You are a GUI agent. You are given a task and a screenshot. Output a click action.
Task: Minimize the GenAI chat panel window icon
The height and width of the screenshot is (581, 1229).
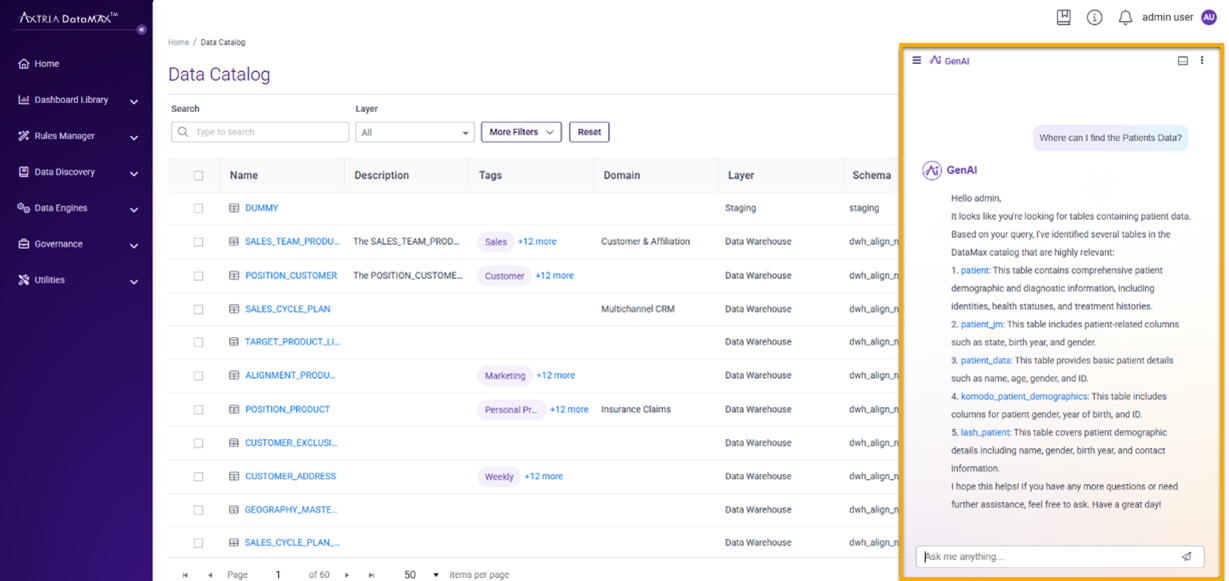(1183, 61)
